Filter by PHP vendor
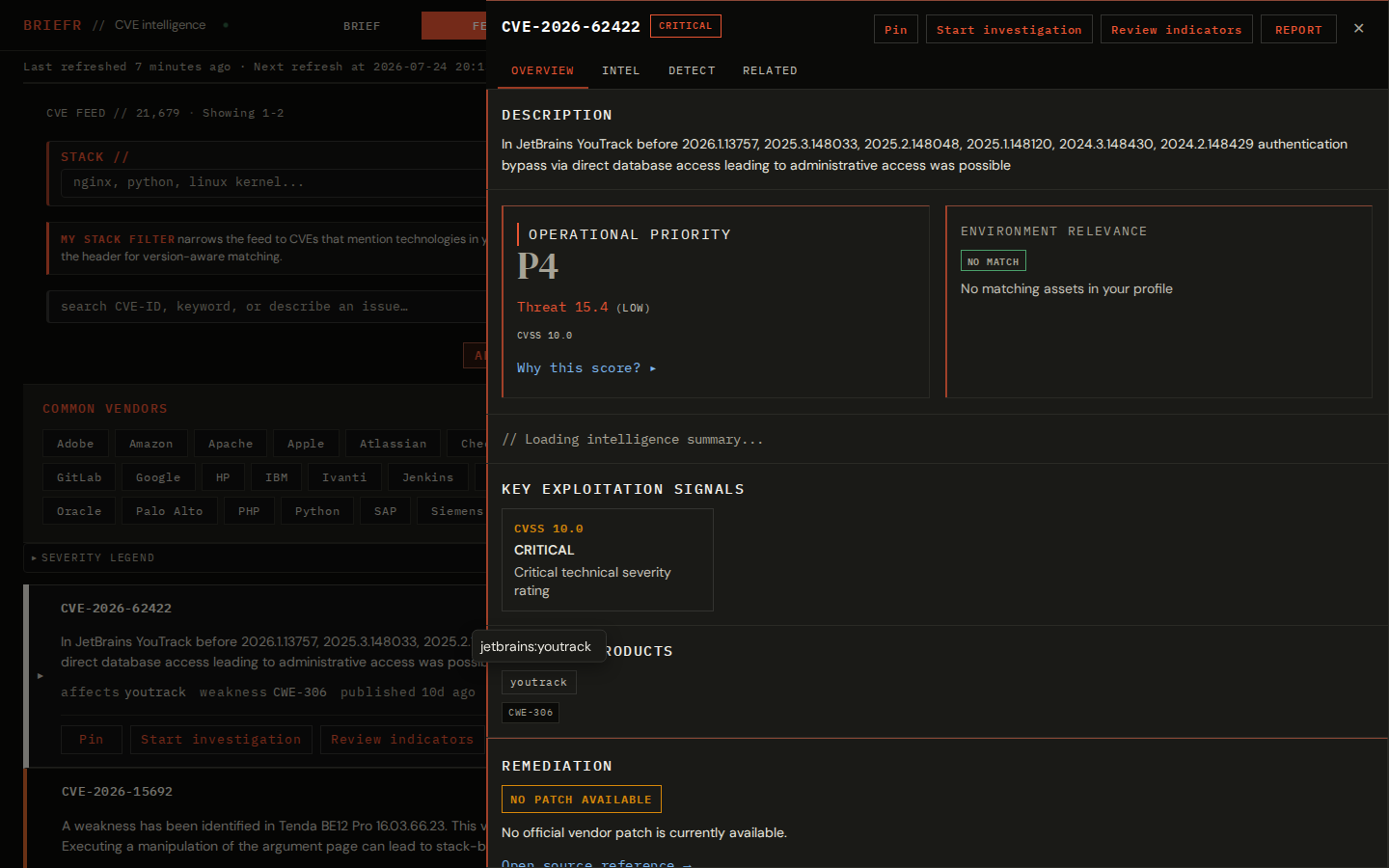Viewport: 1389px width, 868px height. pyautogui.click(x=249, y=511)
